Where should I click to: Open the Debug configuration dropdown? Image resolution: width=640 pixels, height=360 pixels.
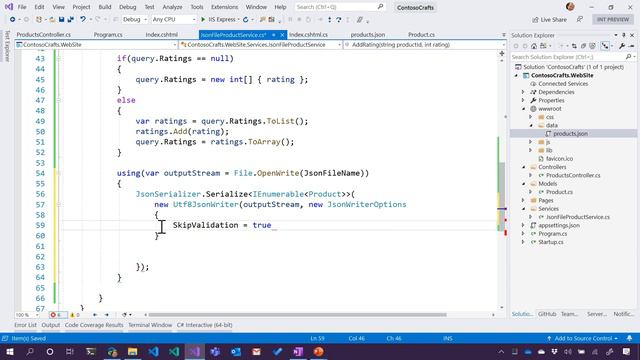coord(135,19)
